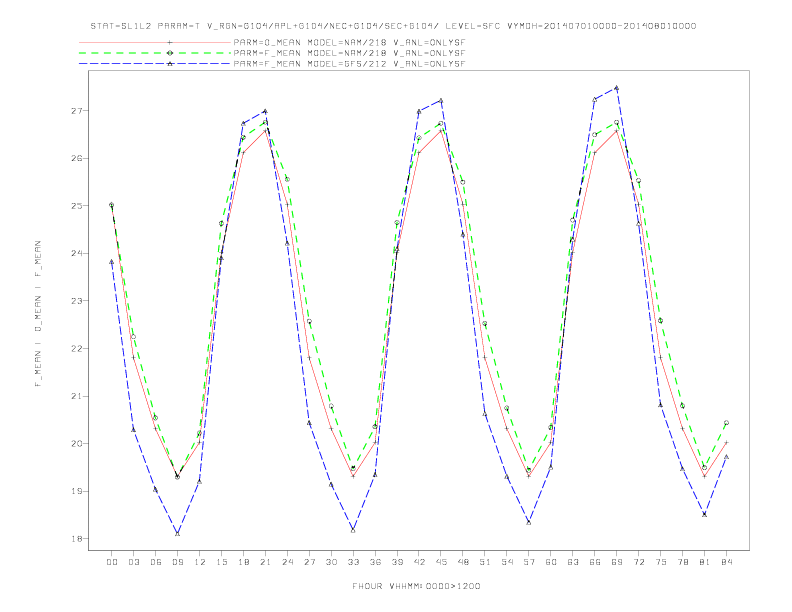This screenshot has height=612, width=792.
Task: Click x-axis forecast hour label 60
Action: click(551, 562)
